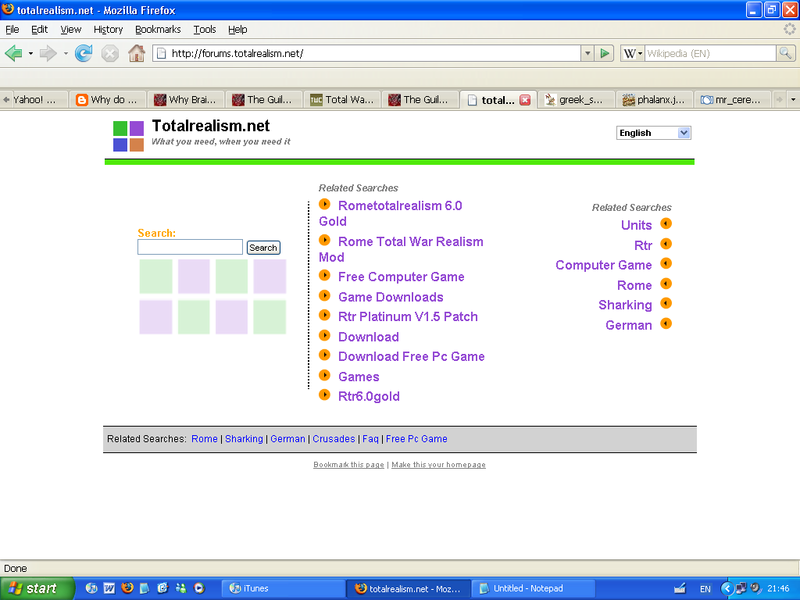Switch to the mr_cere... tab
800x600 pixels.
pyautogui.click(x=732, y=100)
